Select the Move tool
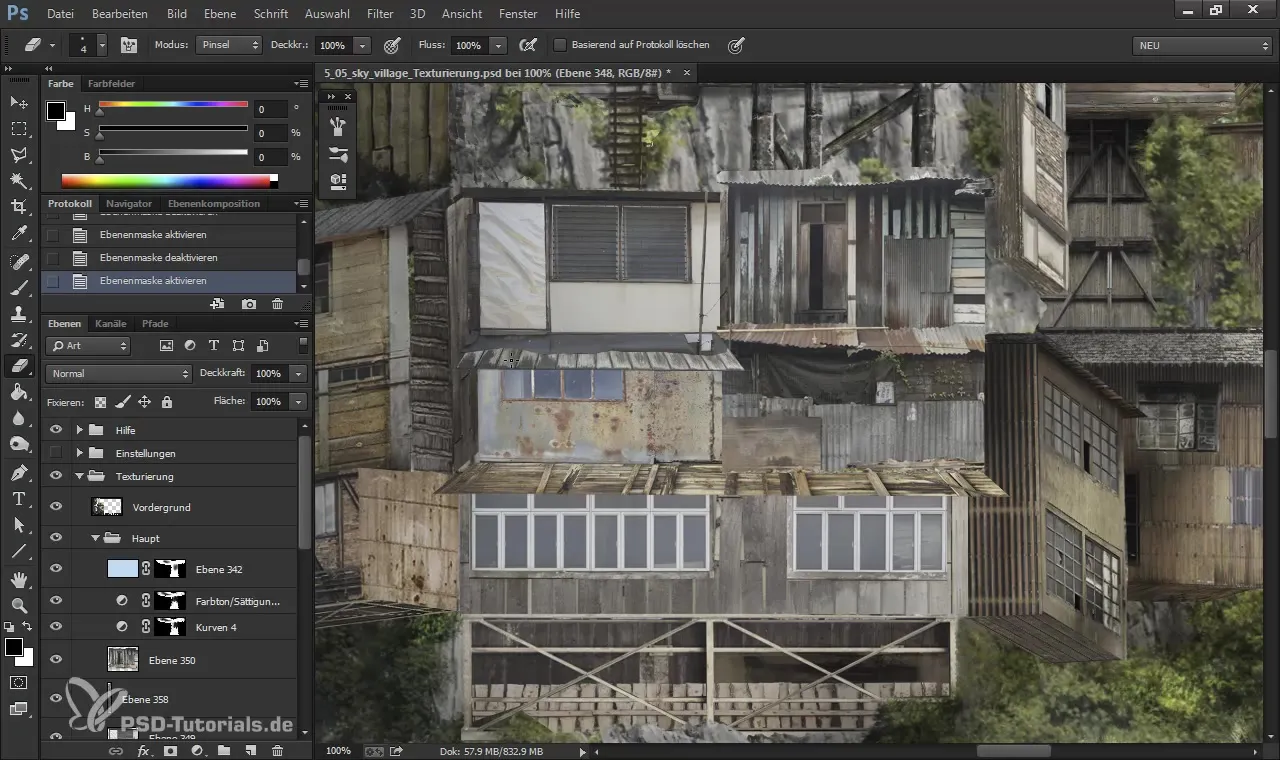The image size is (1280, 760). coord(19,103)
